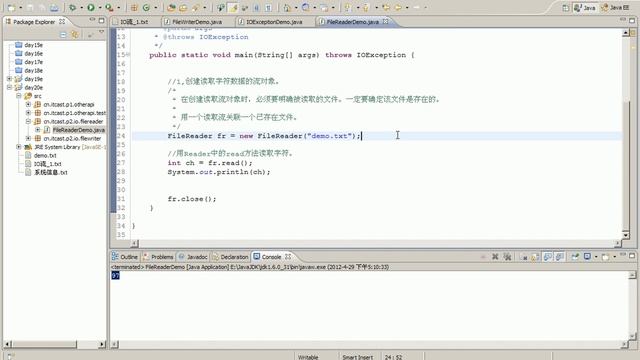Open the Problems view tab
The image size is (640, 360).
(158, 257)
